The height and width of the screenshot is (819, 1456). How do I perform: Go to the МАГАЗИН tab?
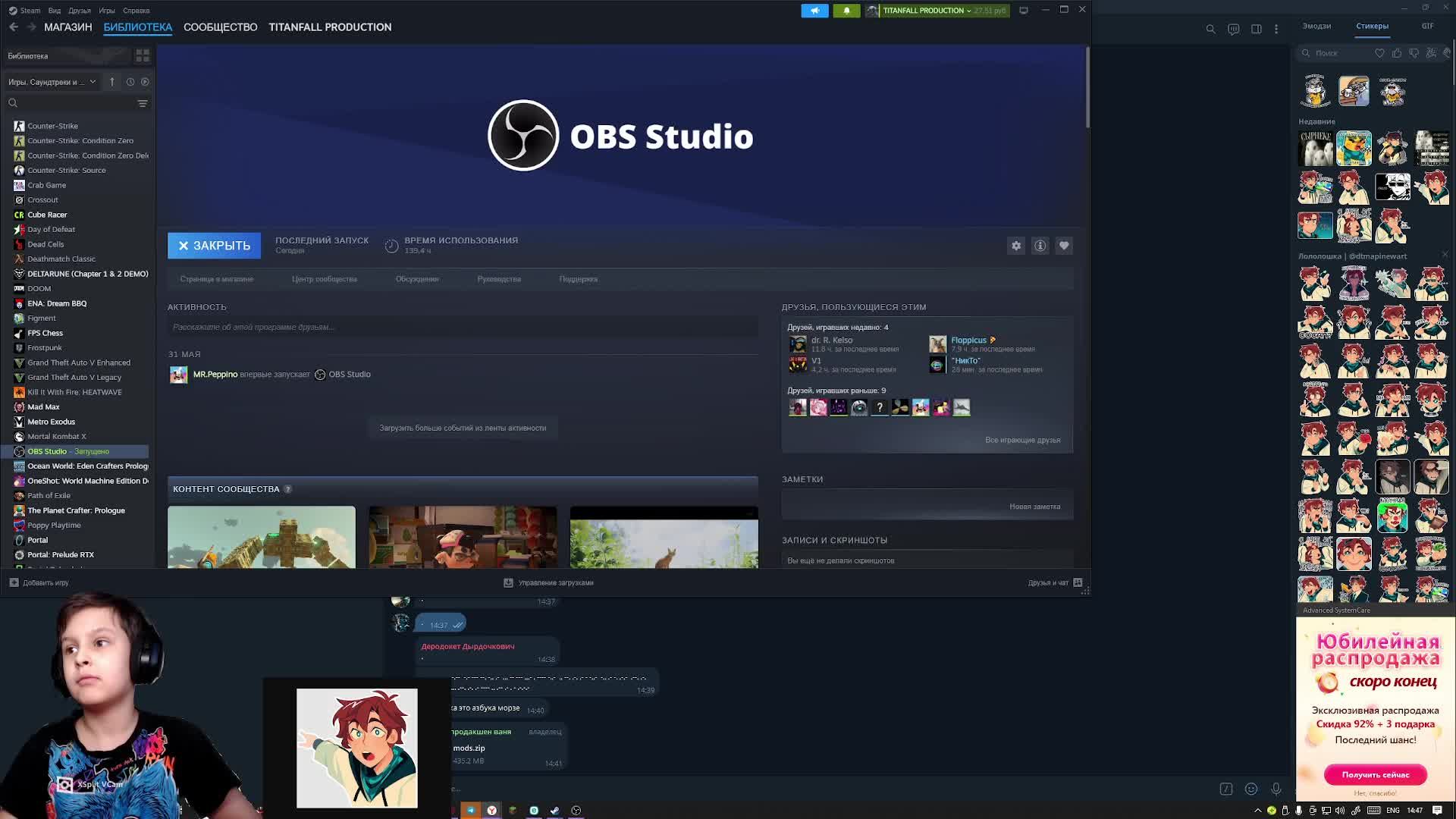point(67,27)
